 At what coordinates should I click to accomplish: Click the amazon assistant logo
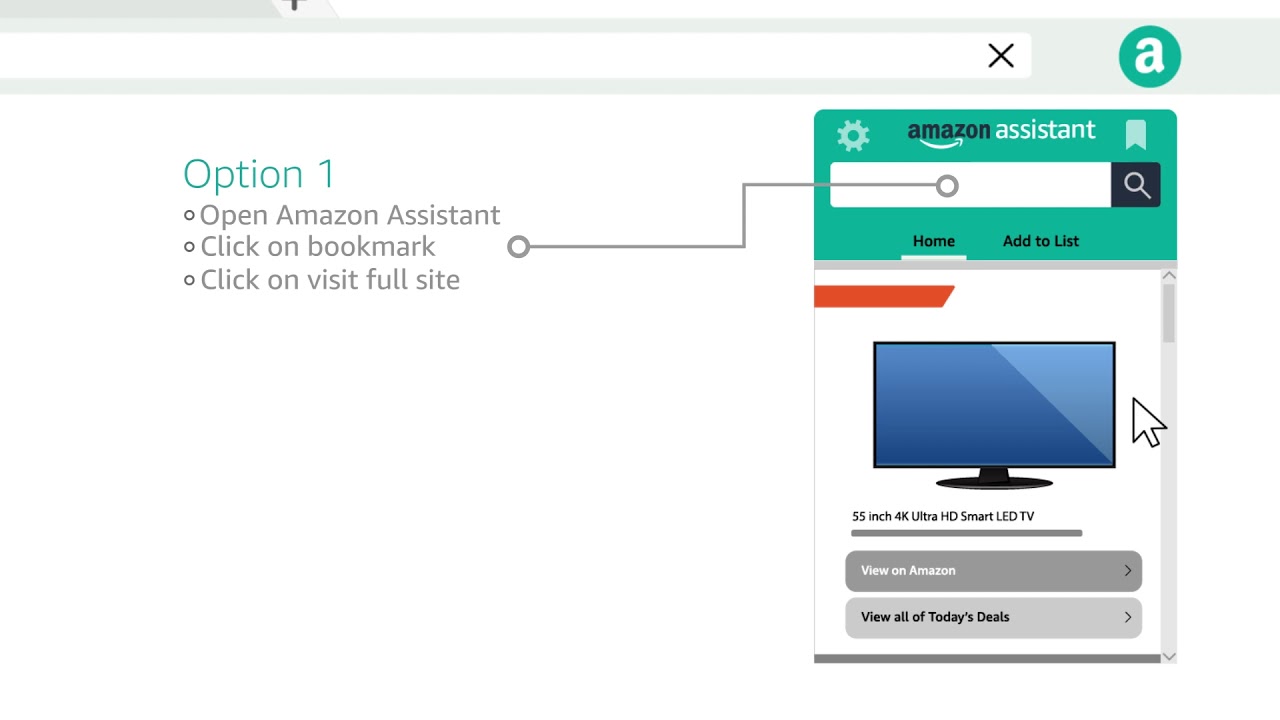1001,134
